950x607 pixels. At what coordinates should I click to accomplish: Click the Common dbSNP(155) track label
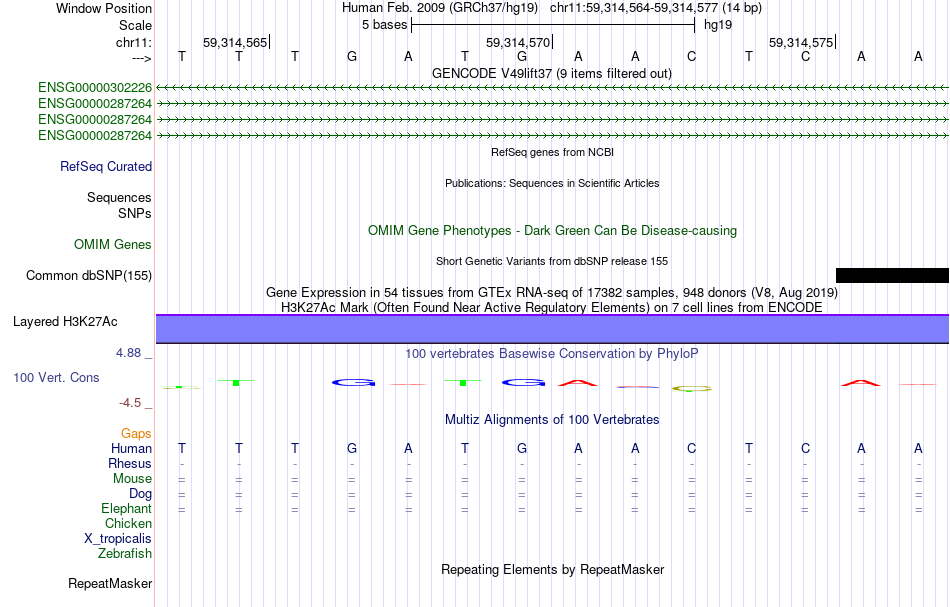point(88,276)
